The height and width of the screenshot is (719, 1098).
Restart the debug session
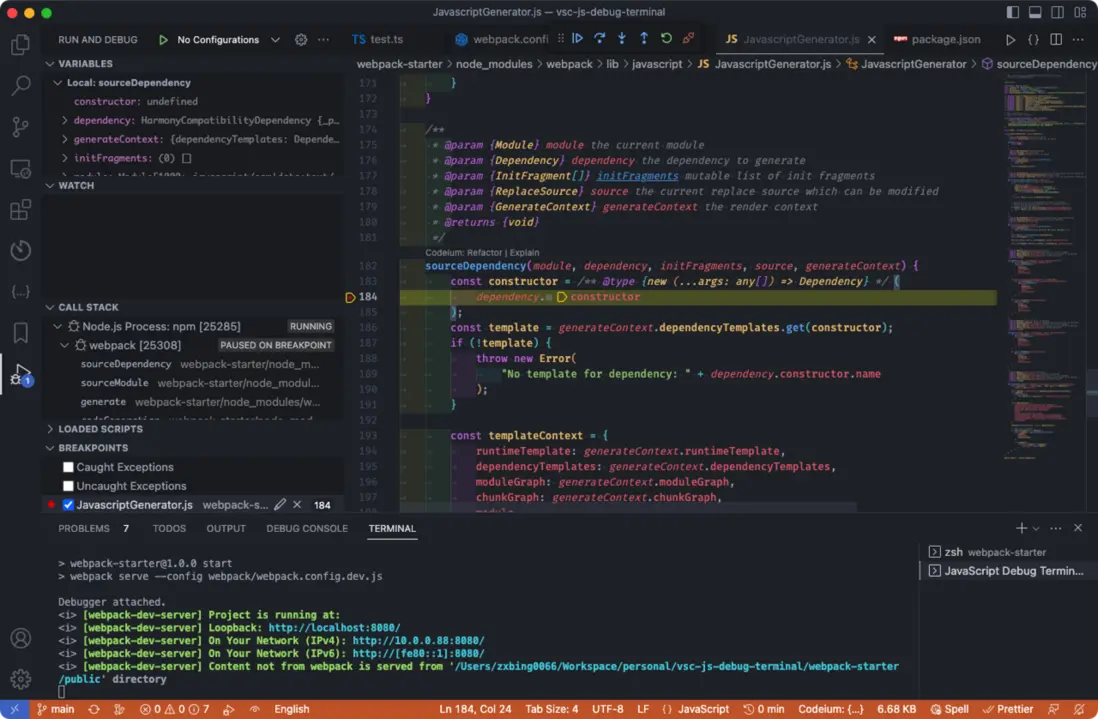click(x=666, y=39)
